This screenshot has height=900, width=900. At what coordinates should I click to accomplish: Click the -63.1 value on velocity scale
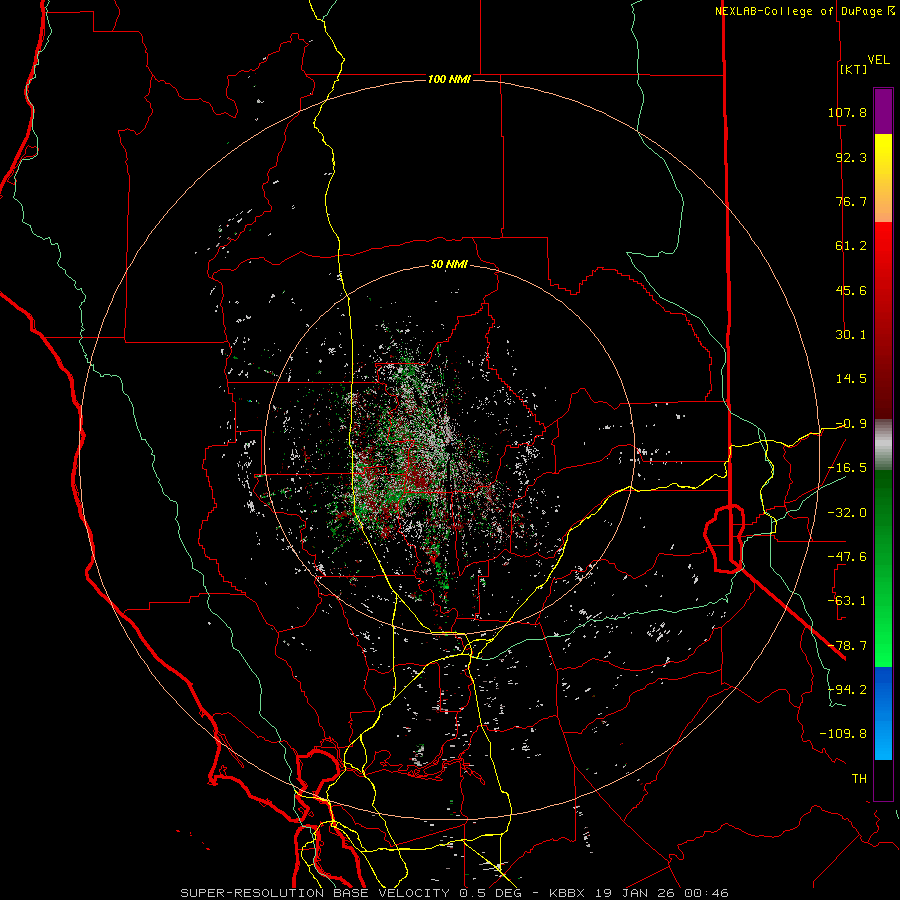847,601
